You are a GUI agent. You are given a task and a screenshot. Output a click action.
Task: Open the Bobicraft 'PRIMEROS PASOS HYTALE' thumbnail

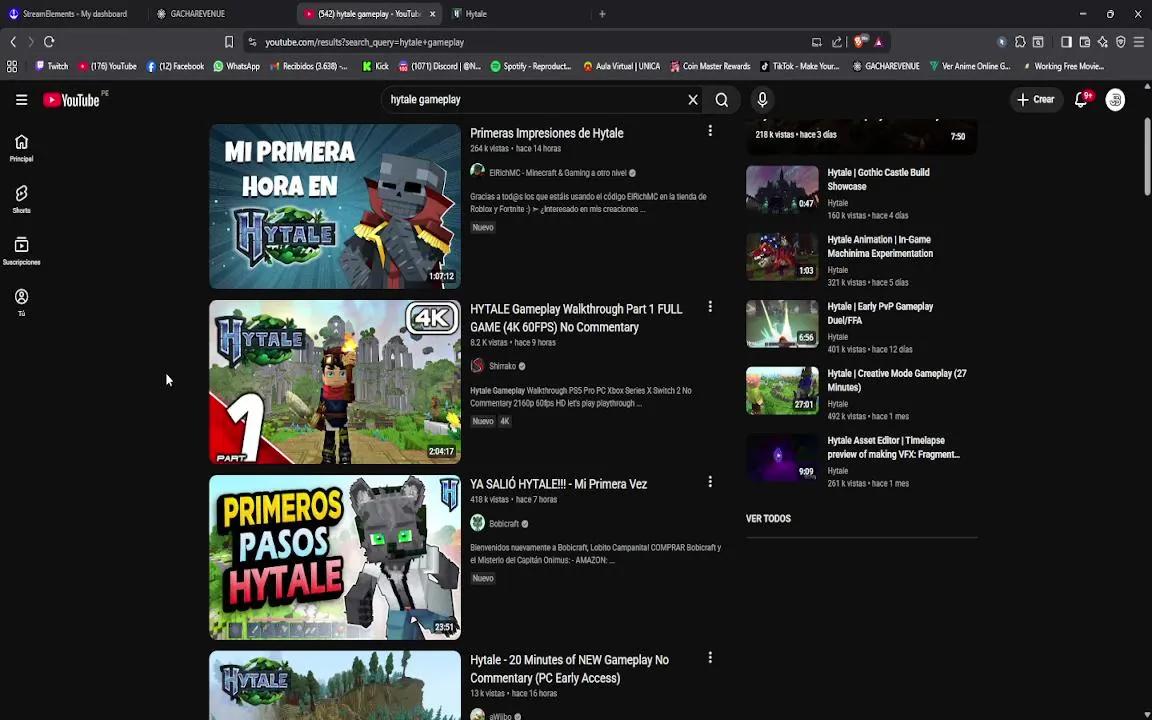334,557
